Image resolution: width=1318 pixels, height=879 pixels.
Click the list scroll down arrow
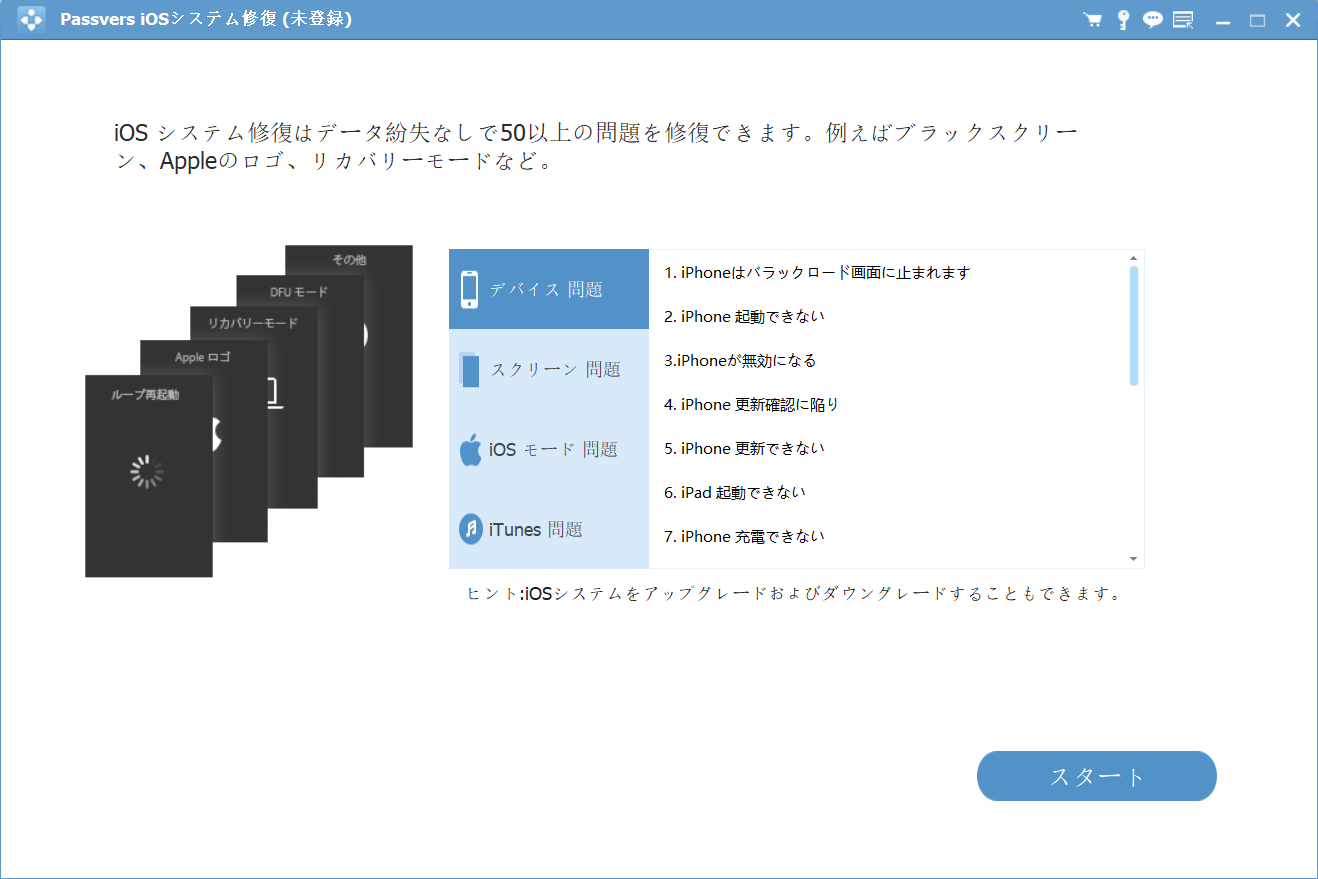[1133, 559]
